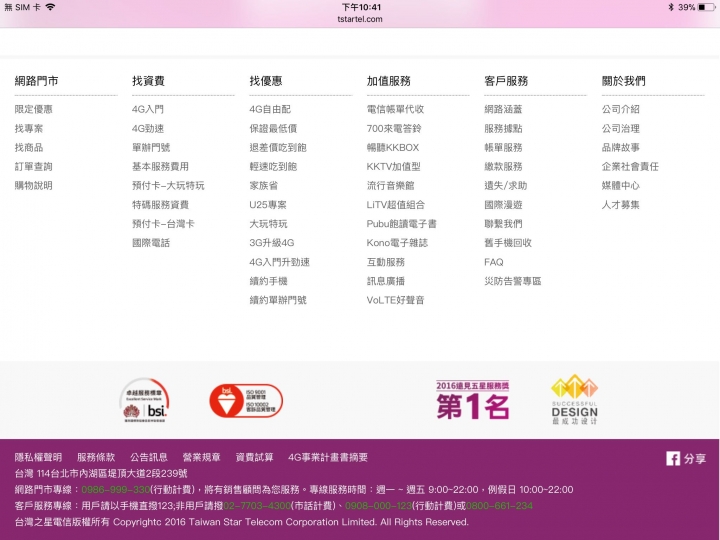Tap the Bluetooth status icon
The image size is (720, 540).
tap(671, 7)
